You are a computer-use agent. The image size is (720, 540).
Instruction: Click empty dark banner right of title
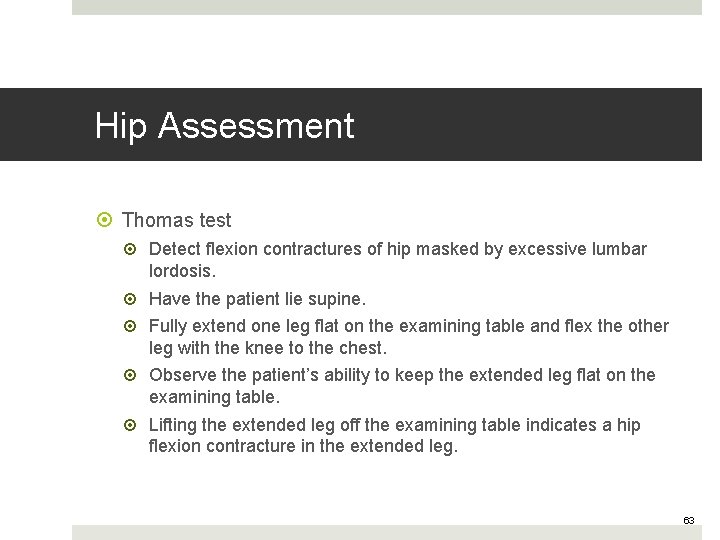(x=540, y=125)
